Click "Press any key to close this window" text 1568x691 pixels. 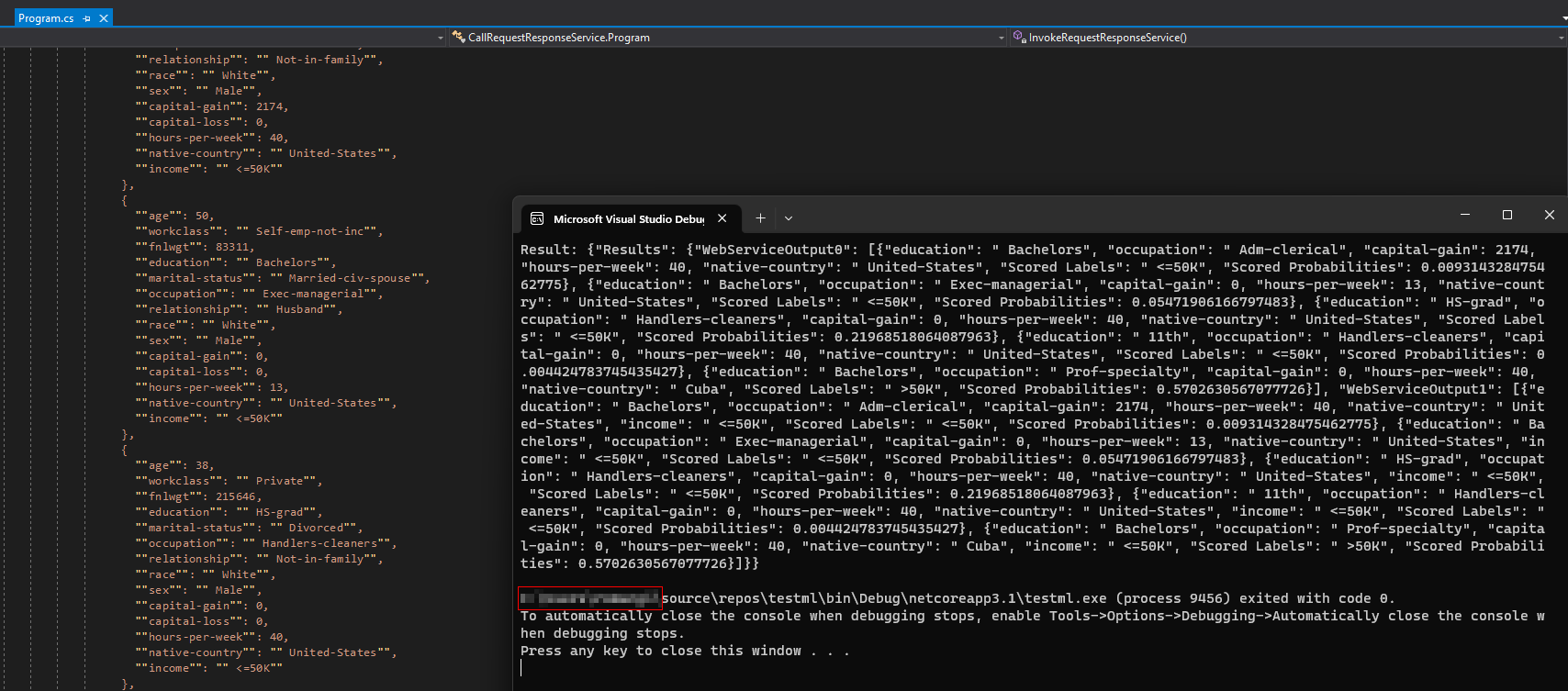click(685, 651)
